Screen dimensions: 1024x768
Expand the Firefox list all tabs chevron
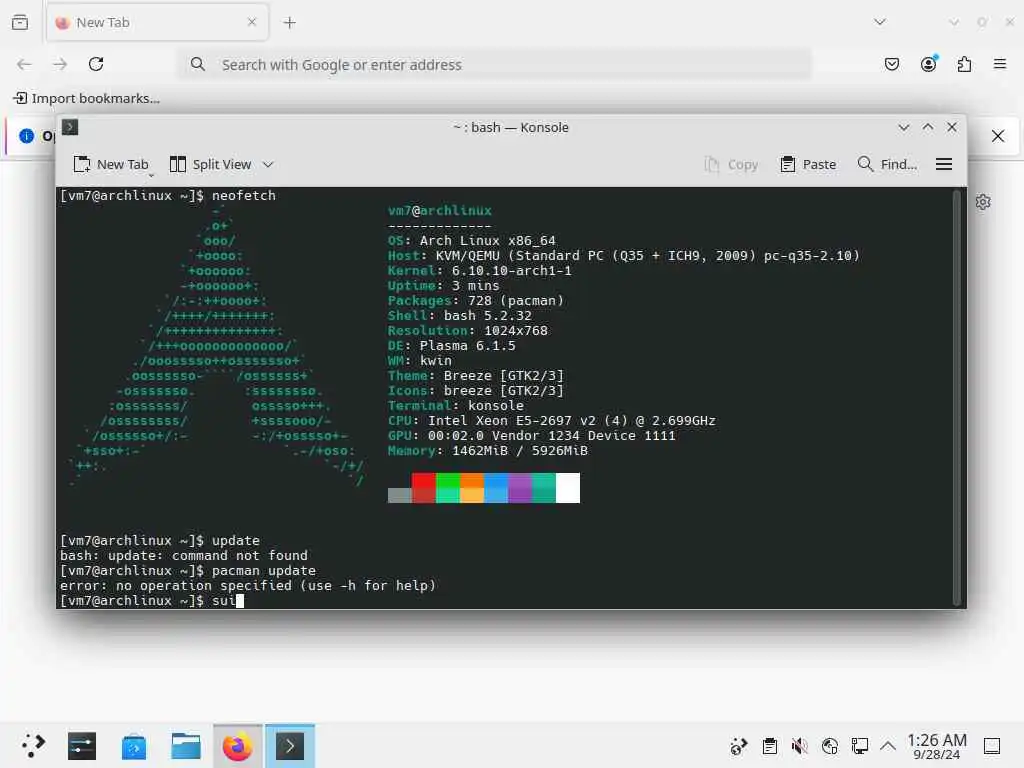click(x=880, y=22)
